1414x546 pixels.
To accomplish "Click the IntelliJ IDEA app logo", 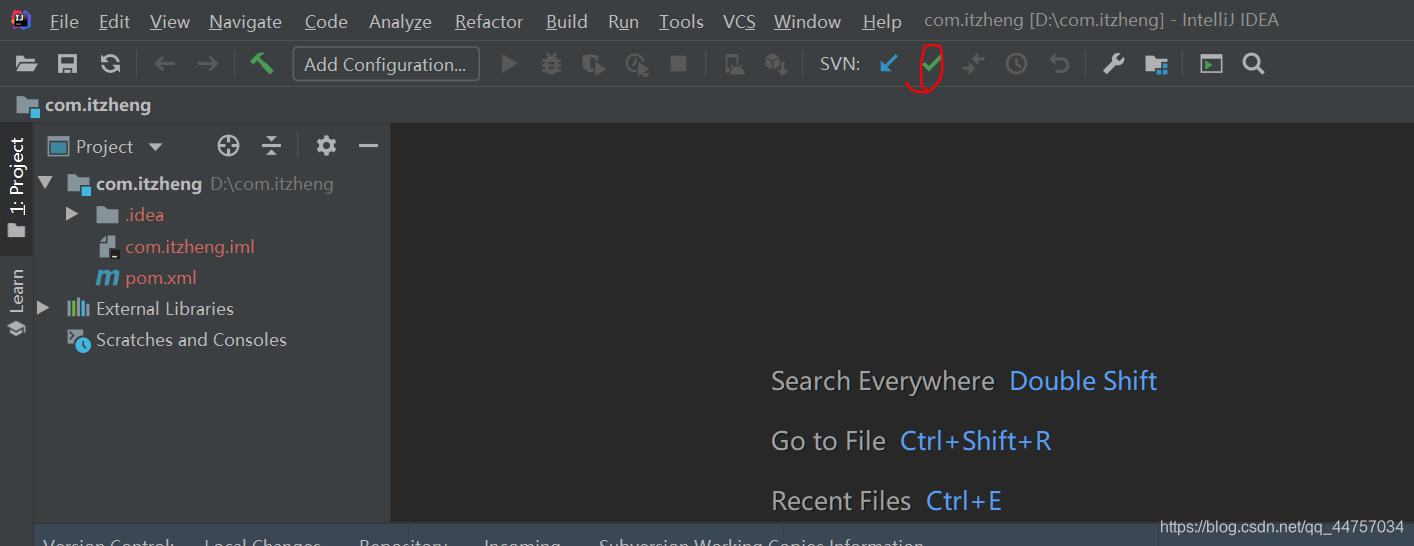I will pyautogui.click(x=21, y=20).
